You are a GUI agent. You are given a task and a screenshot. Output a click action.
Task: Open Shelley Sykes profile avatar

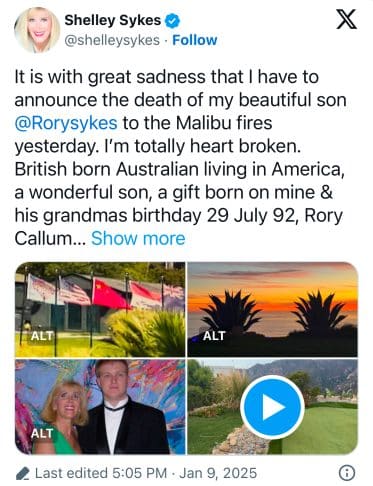tap(37, 30)
